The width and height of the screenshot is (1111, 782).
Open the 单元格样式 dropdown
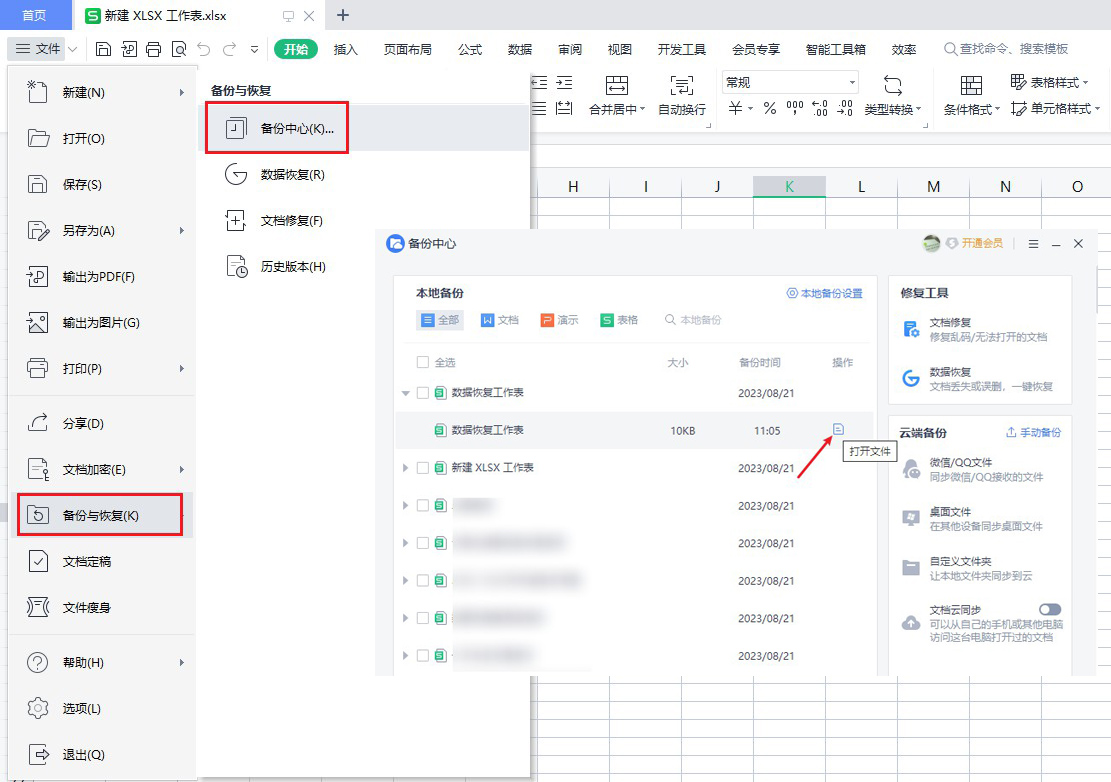point(1055,108)
